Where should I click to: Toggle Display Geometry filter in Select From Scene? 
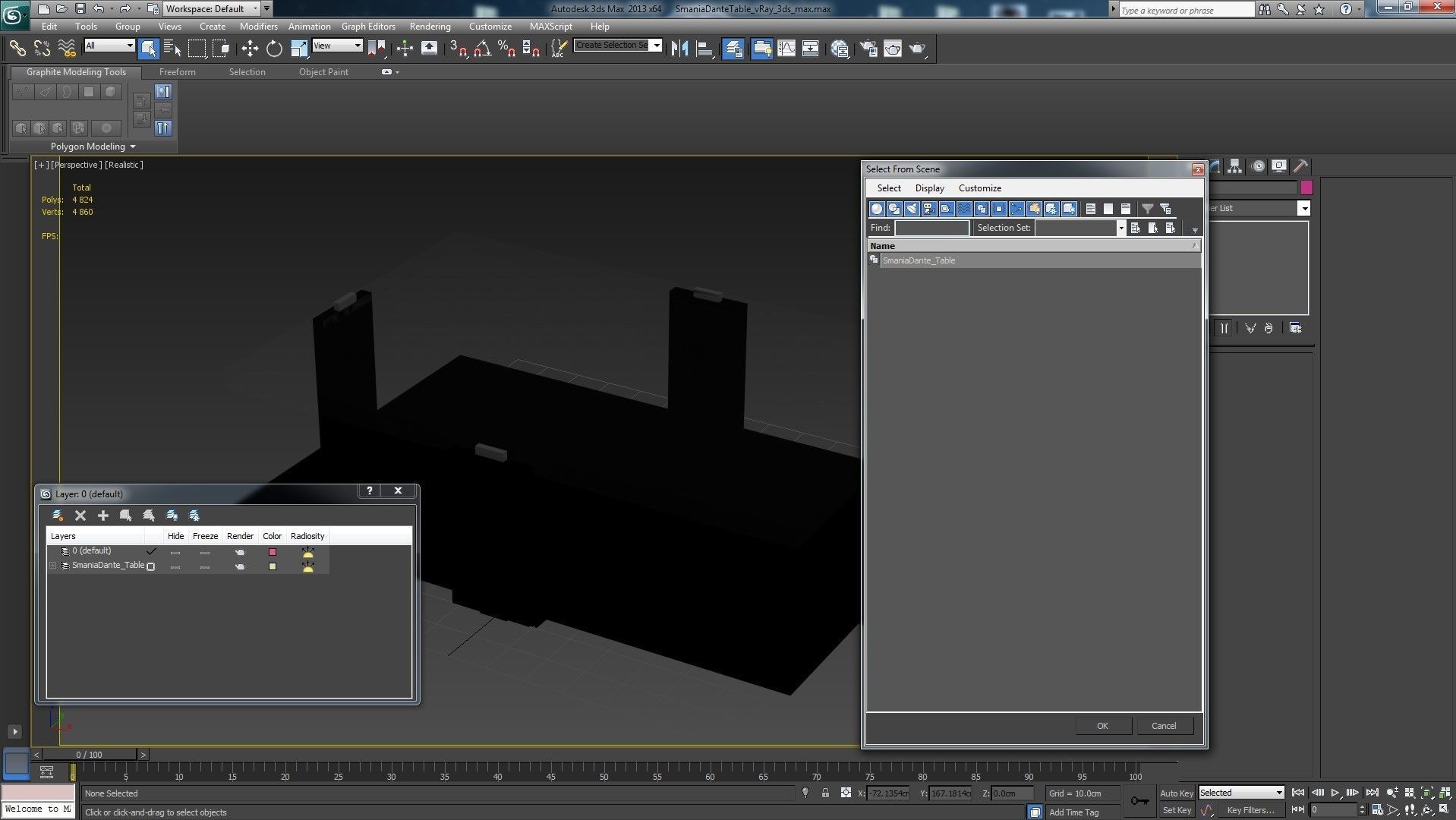click(x=877, y=209)
